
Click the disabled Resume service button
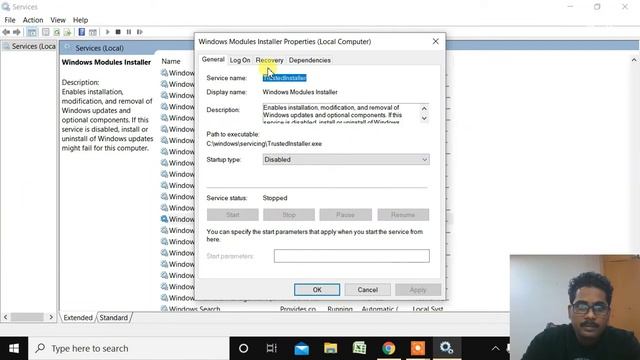click(403, 215)
